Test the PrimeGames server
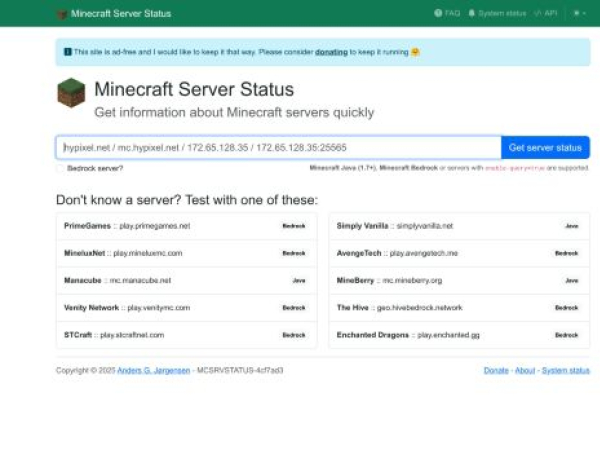This screenshot has height=450, width=600. pos(126,226)
